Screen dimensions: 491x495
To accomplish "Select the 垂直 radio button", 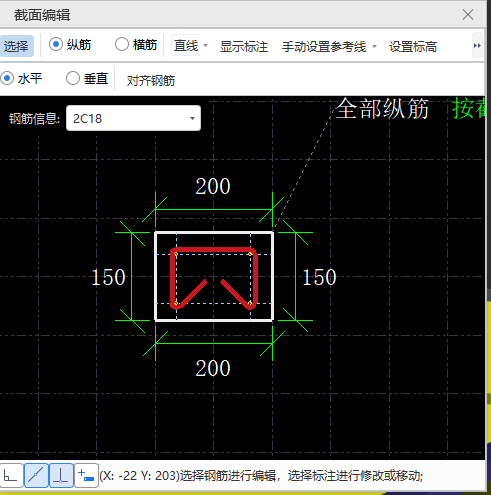I will click(73, 78).
